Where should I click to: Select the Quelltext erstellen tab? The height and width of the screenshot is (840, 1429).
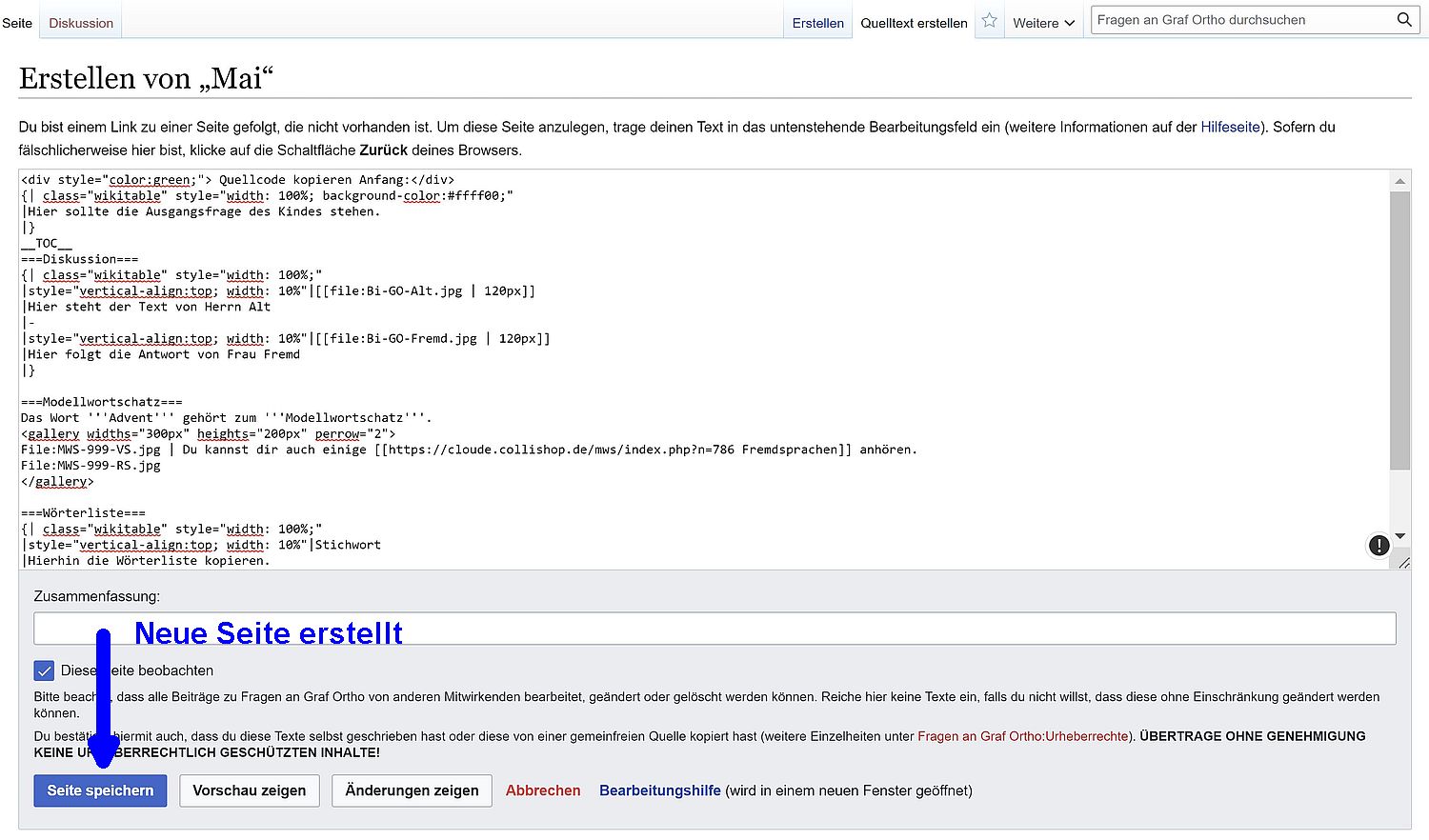click(914, 23)
